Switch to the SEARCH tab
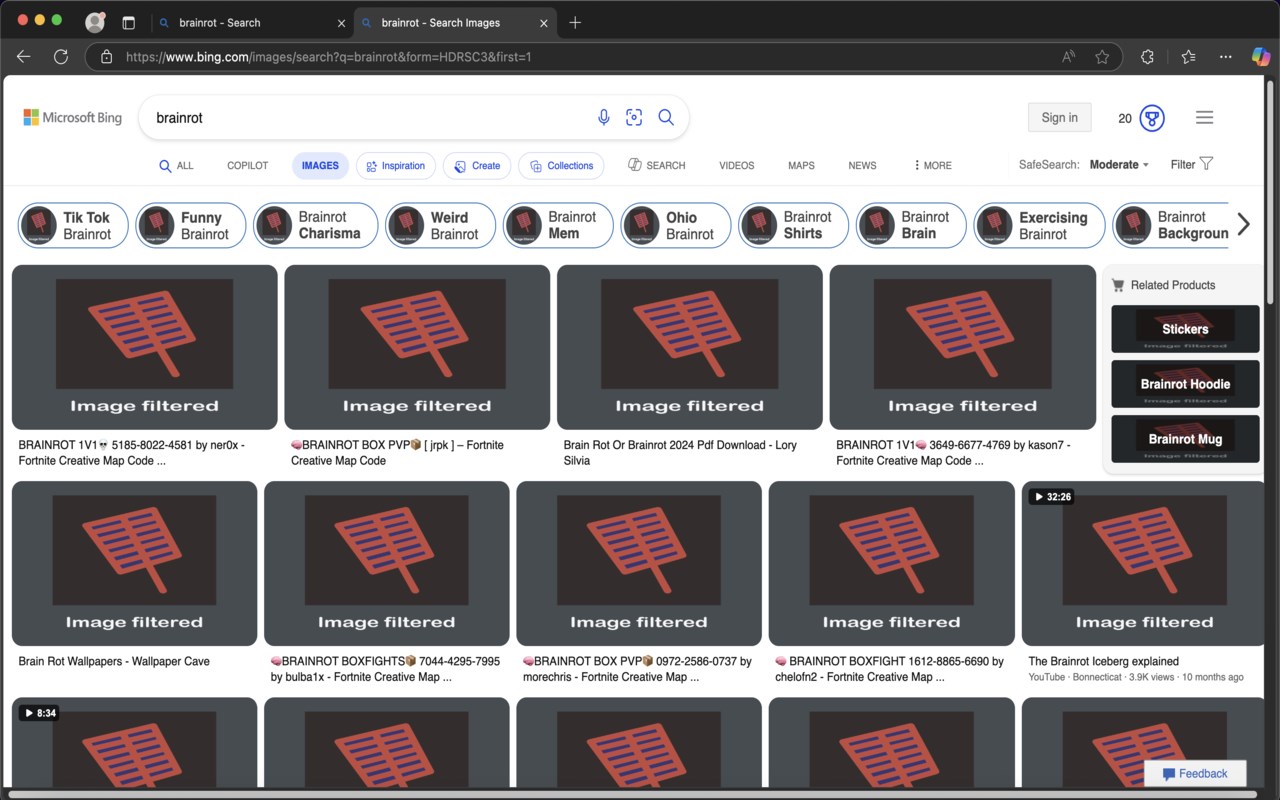The height and width of the screenshot is (800, 1280). pyautogui.click(x=657, y=165)
